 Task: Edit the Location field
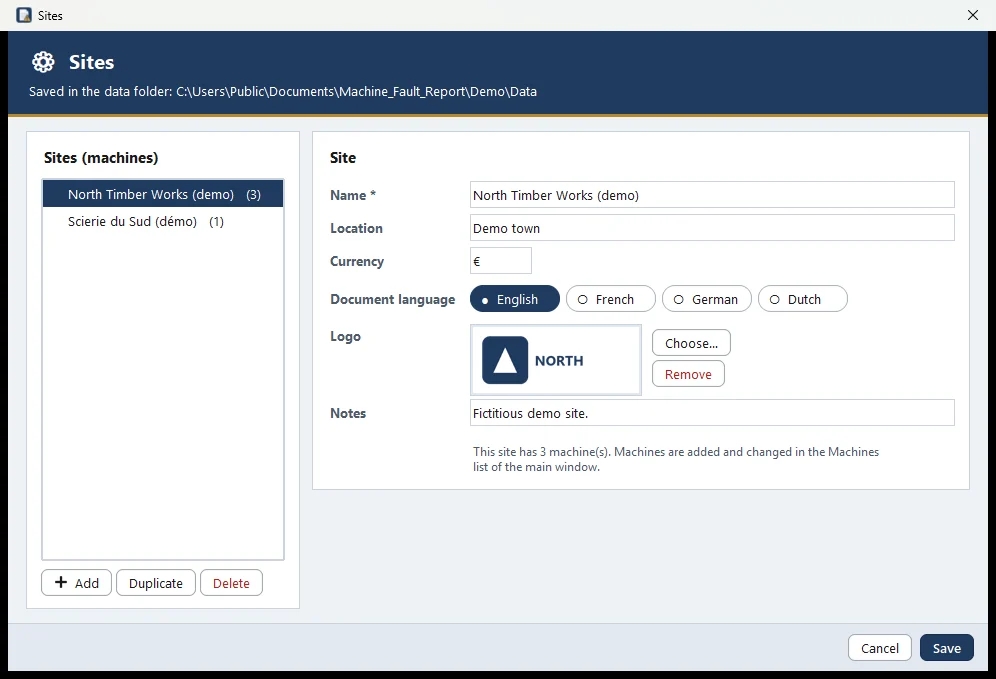[712, 228]
